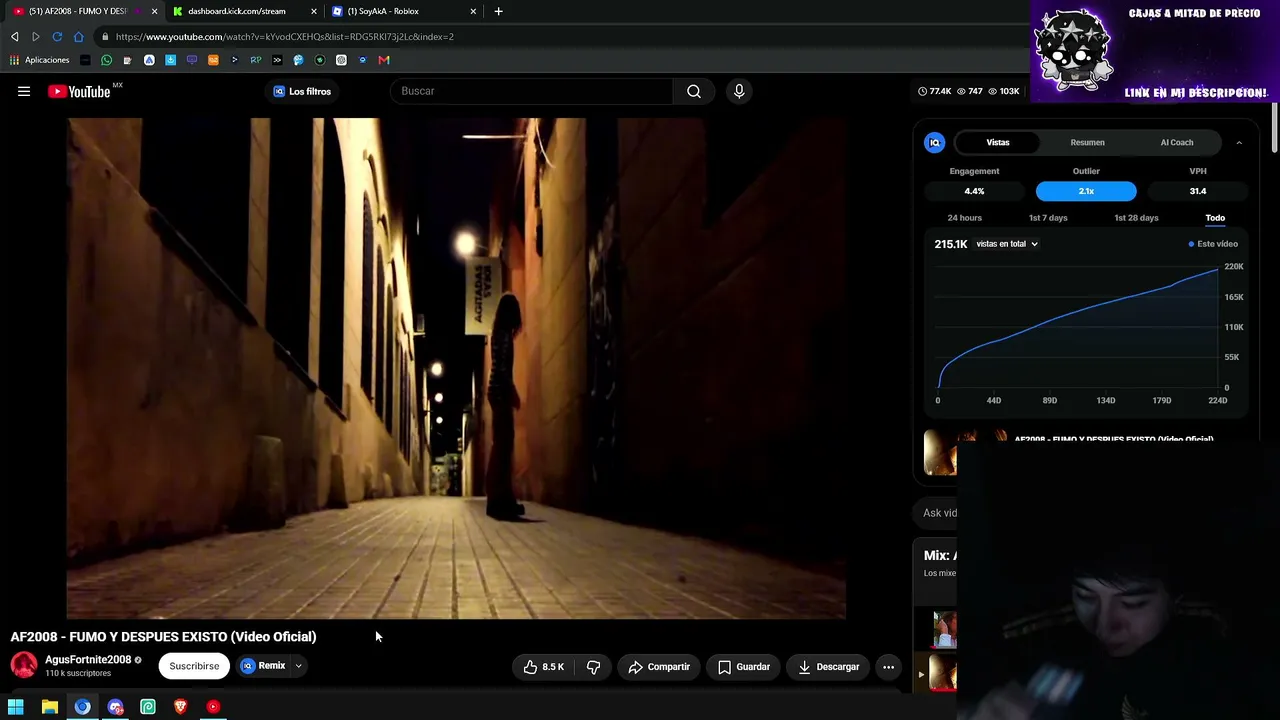Open the red YouTube taskbar app
The image size is (1280, 720).
point(213,707)
